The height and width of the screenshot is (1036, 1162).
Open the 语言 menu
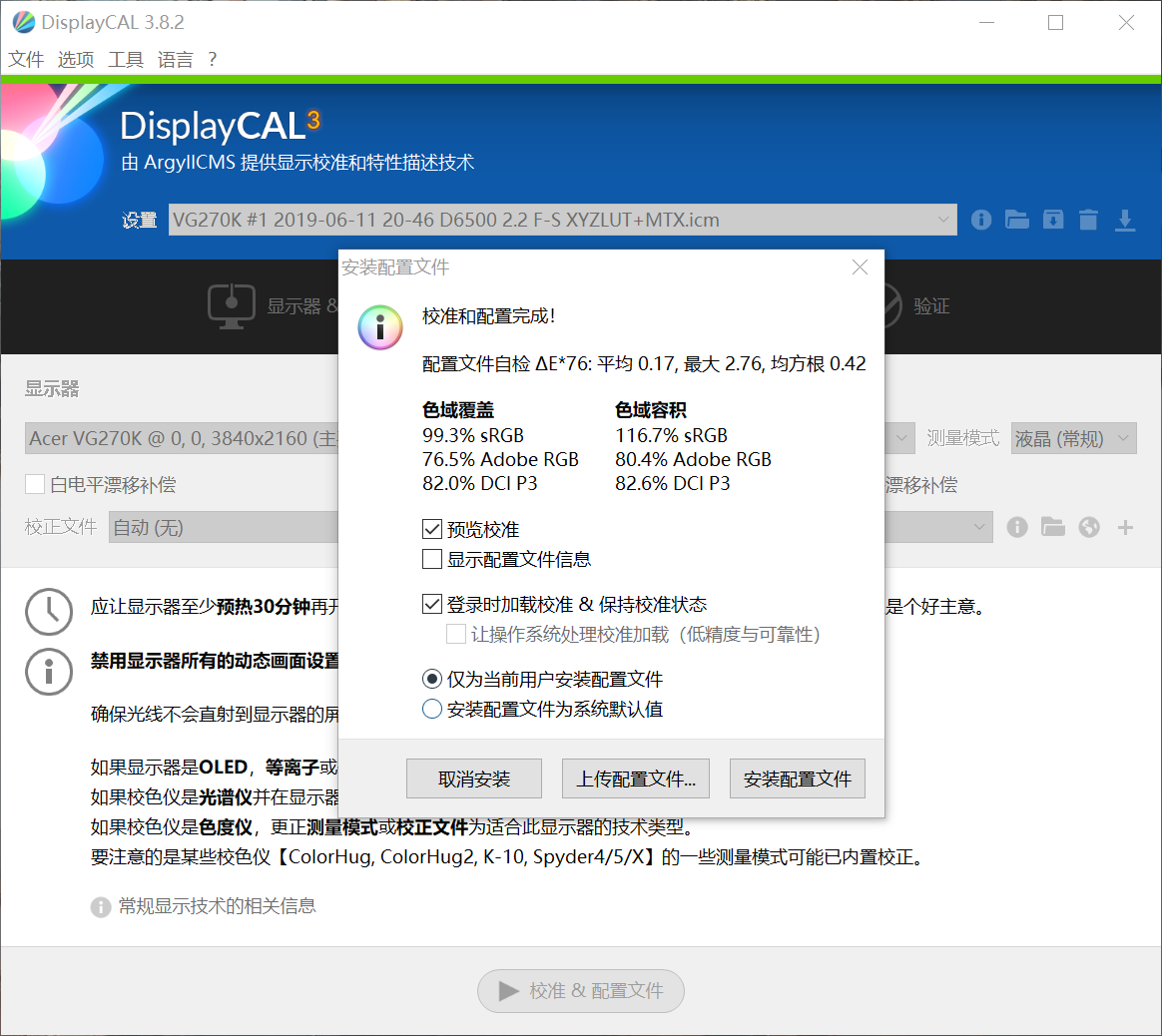pos(175,59)
